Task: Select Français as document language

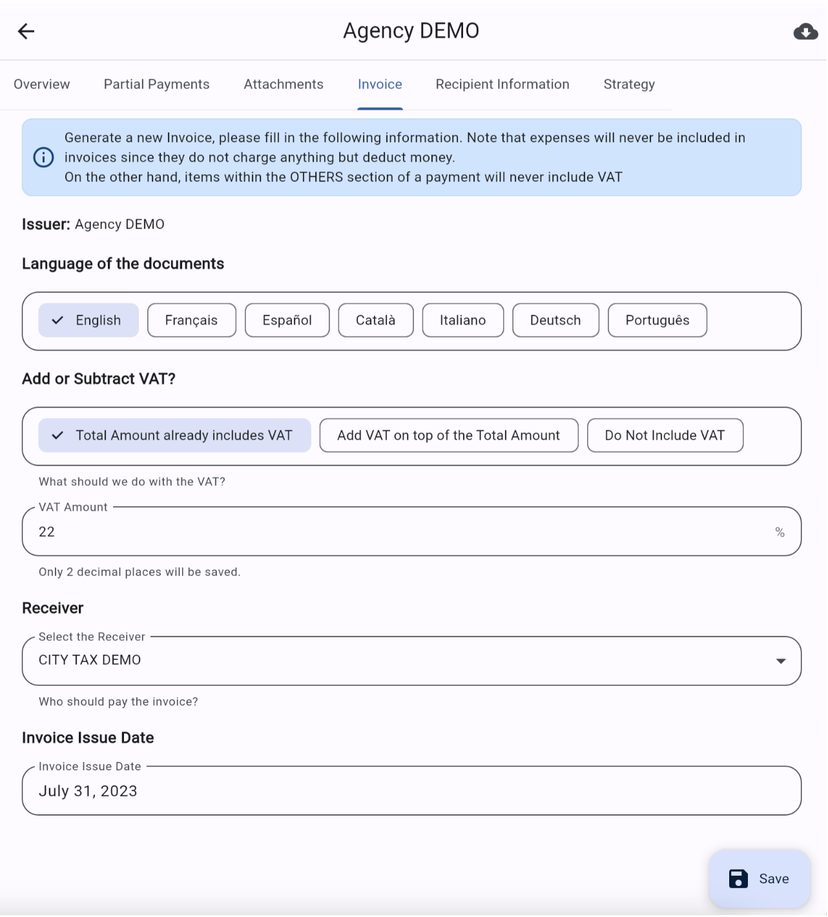Action: (x=191, y=320)
